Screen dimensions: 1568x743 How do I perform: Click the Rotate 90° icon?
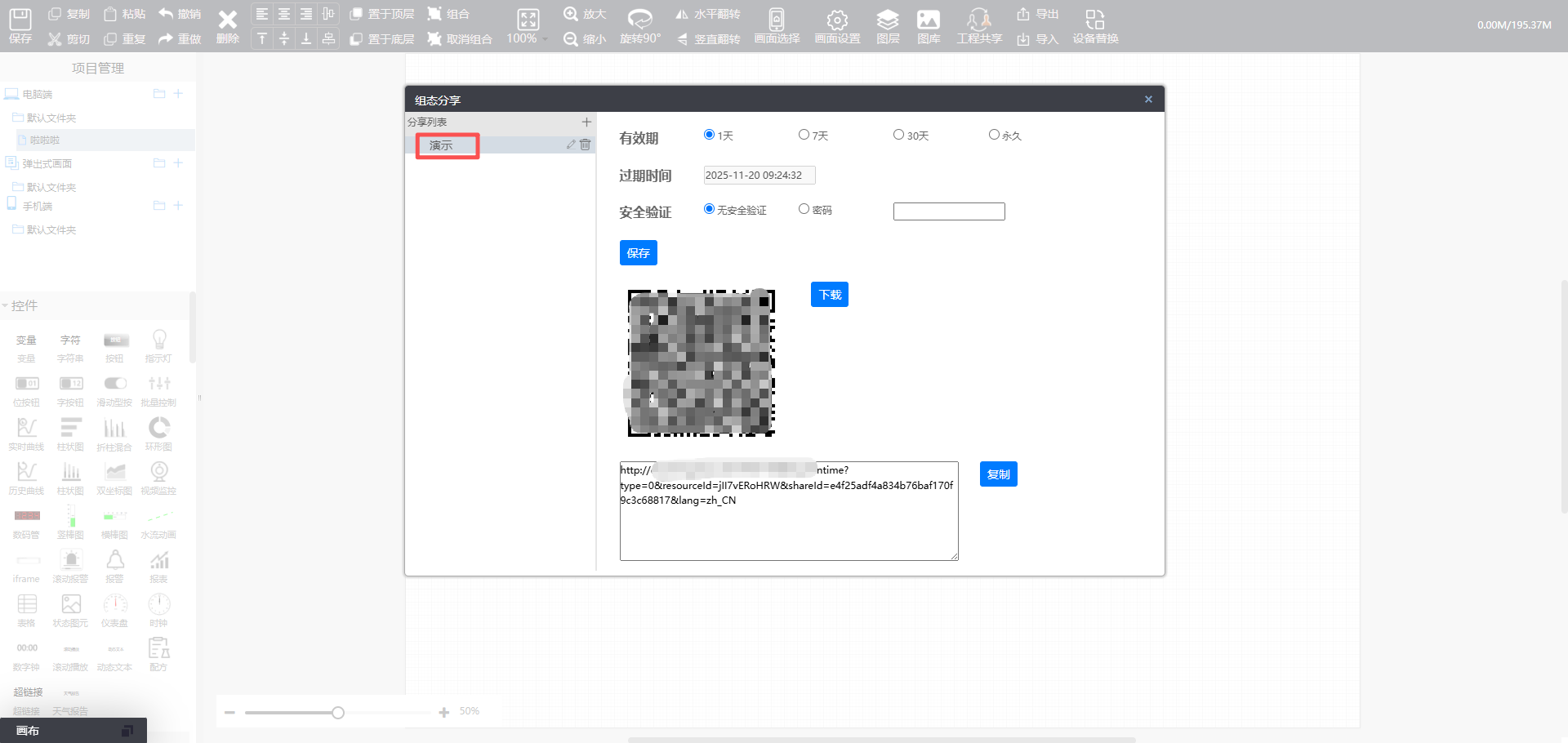(639, 20)
